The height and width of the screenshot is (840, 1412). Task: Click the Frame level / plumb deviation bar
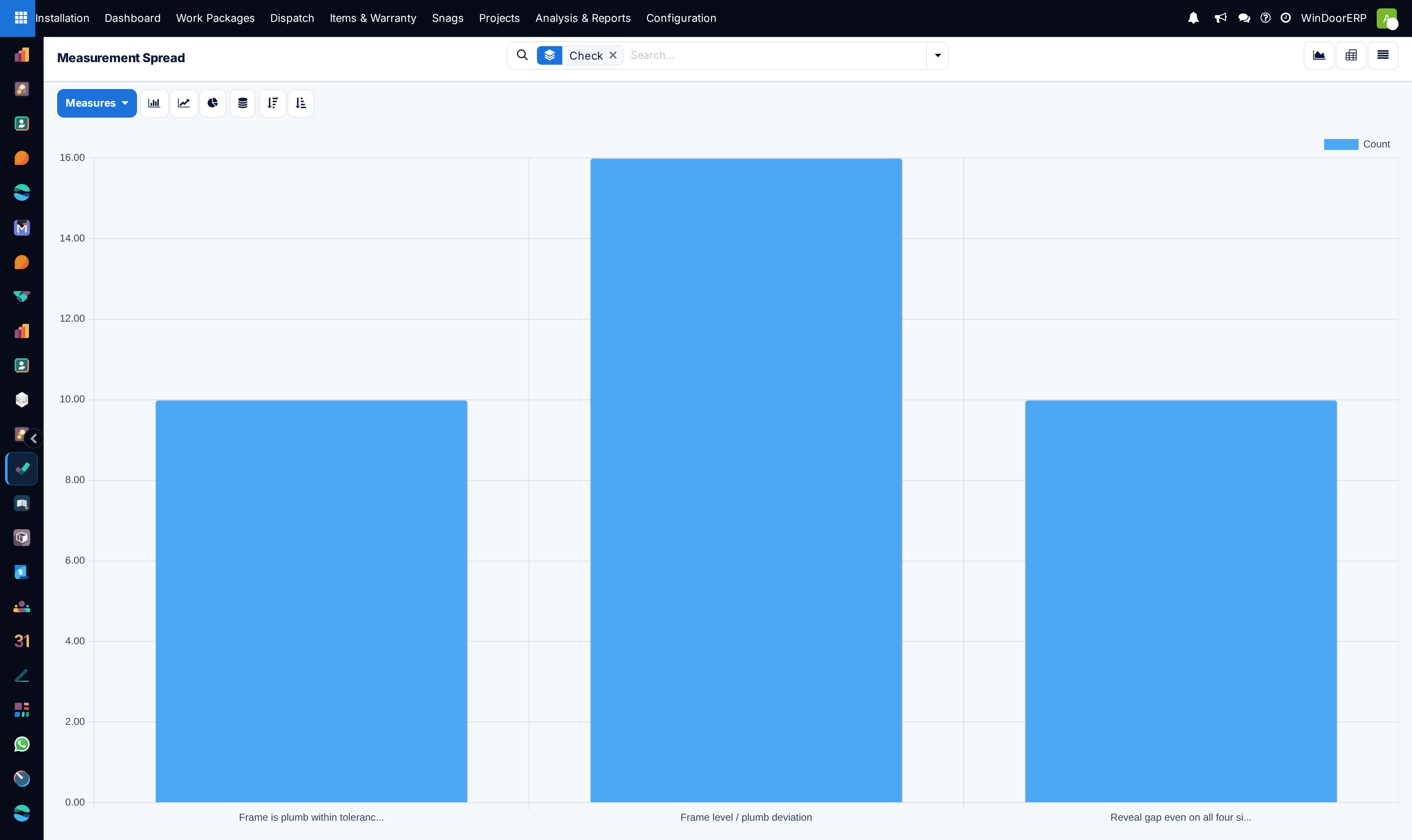click(746, 480)
